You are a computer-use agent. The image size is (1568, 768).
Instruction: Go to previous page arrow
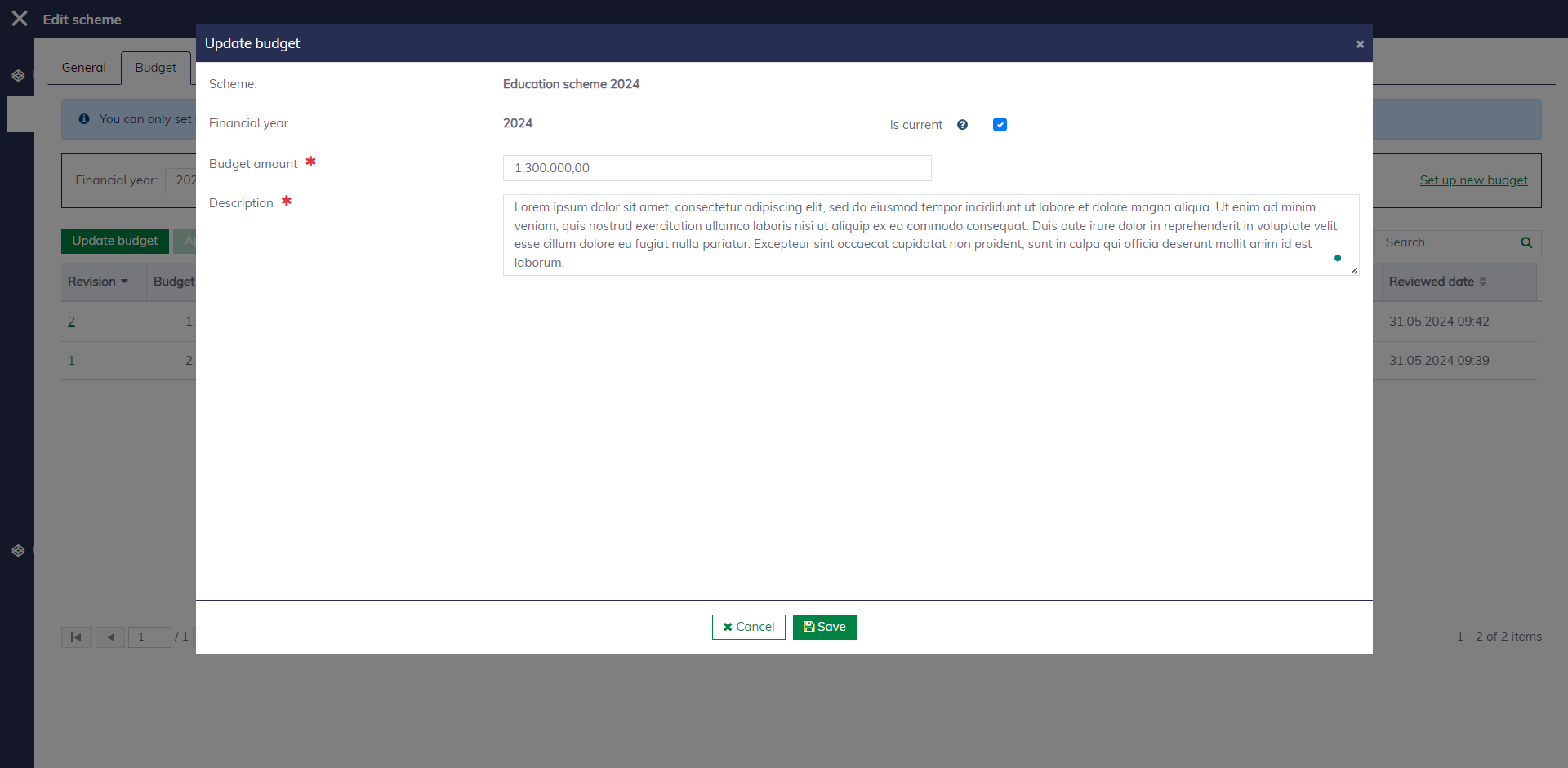click(x=110, y=637)
